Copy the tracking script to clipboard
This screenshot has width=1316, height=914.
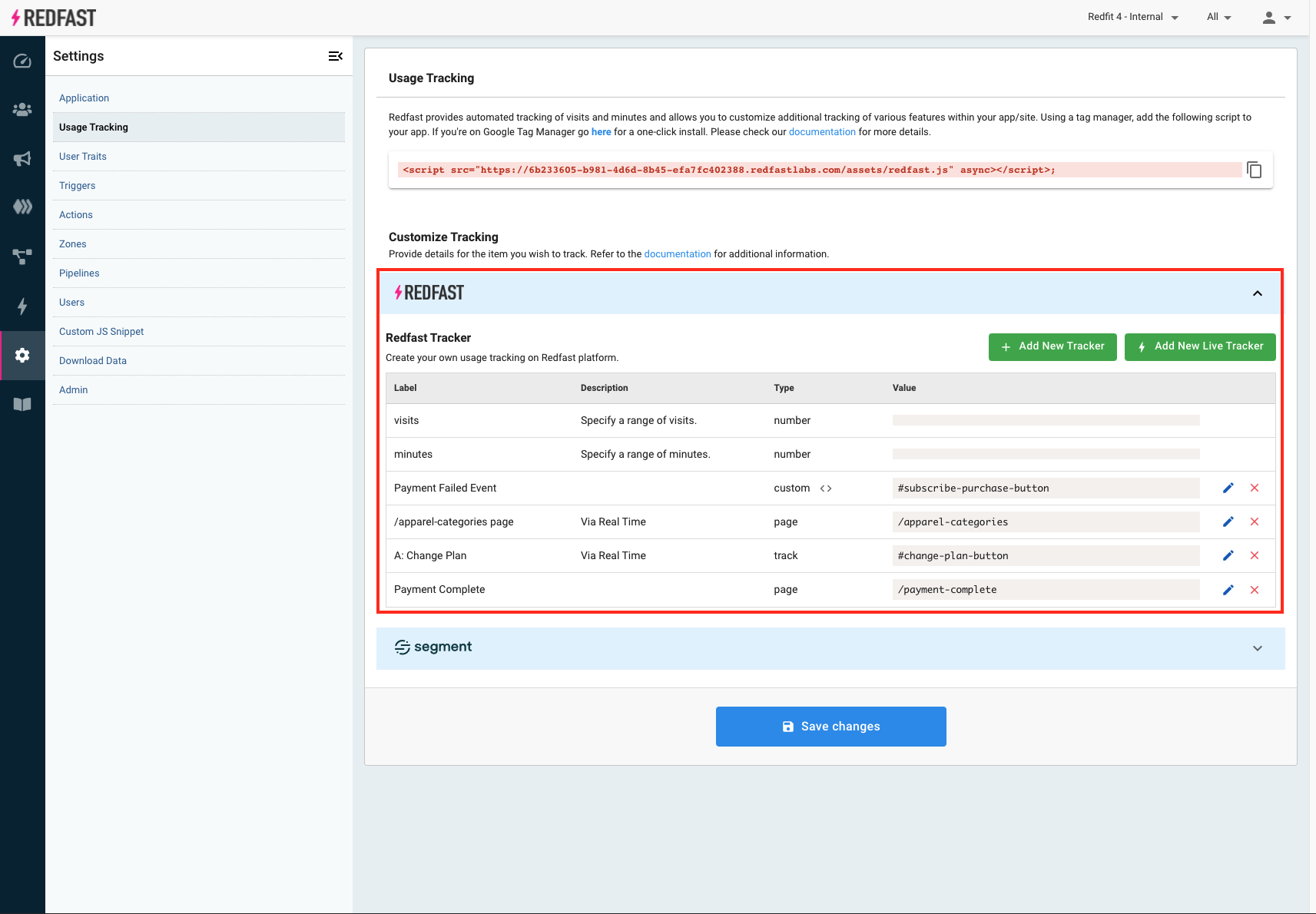point(1255,170)
